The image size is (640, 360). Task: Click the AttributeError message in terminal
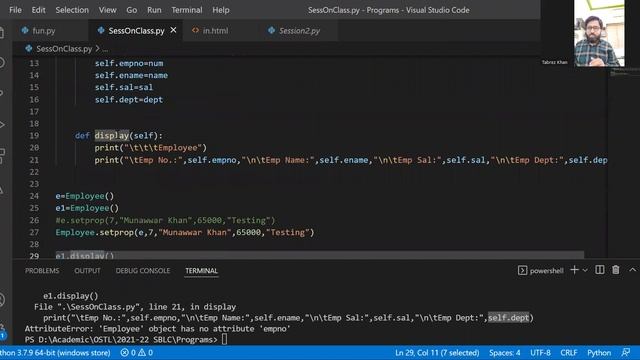(158, 329)
